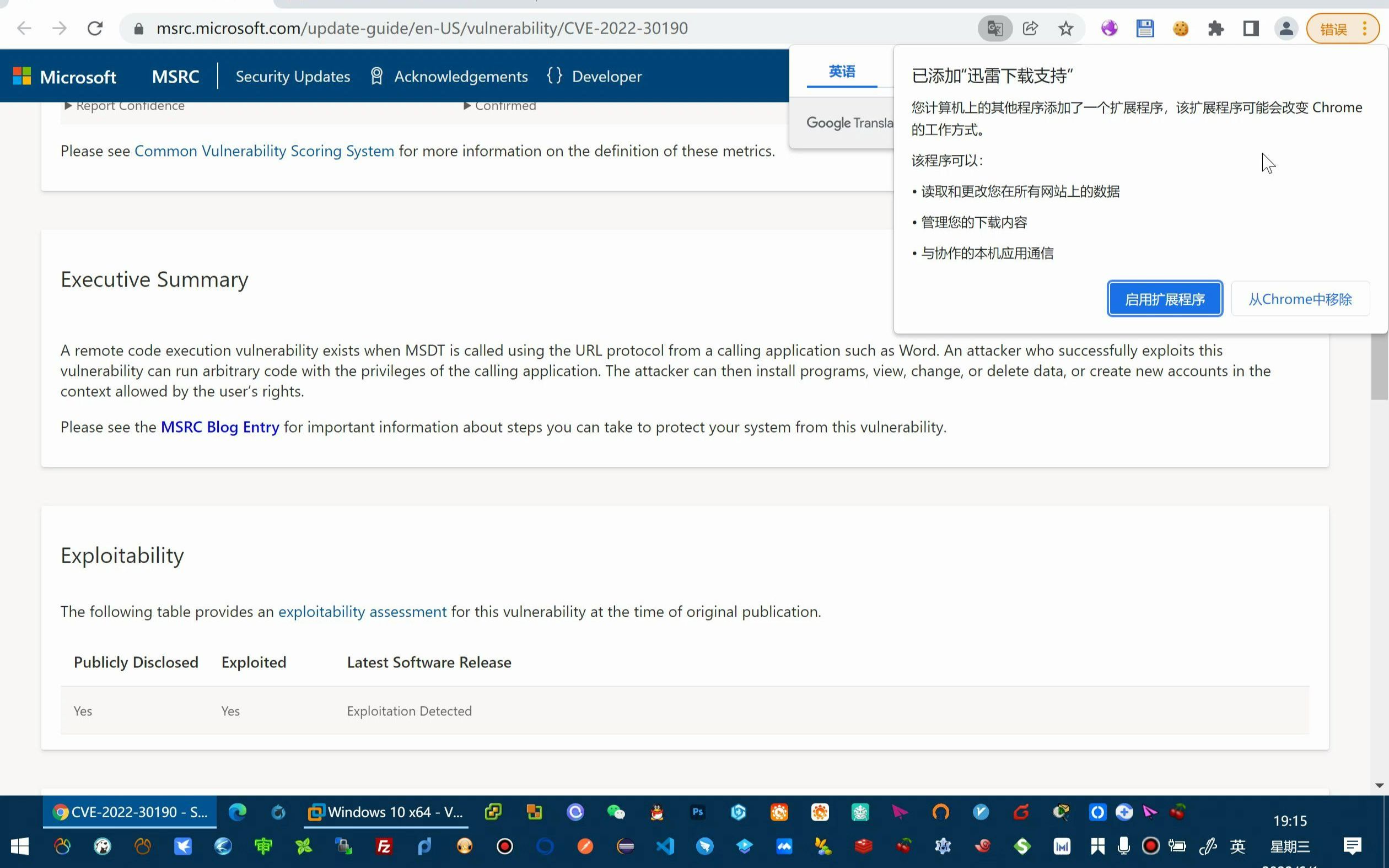Switch to Windows 10 x64 VMware window
Viewport: 1389px width, 868px height.
(386, 812)
